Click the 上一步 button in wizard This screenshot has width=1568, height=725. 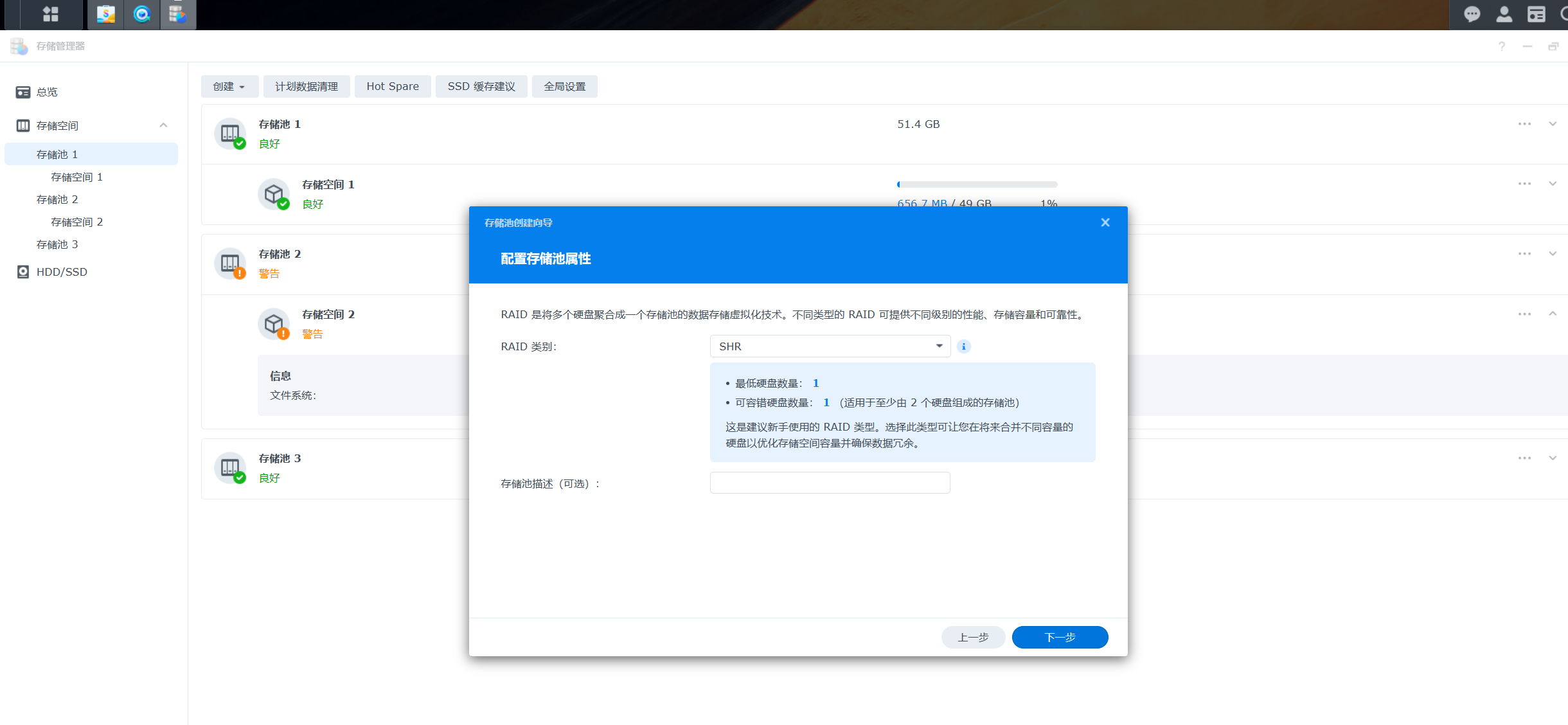(973, 637)
